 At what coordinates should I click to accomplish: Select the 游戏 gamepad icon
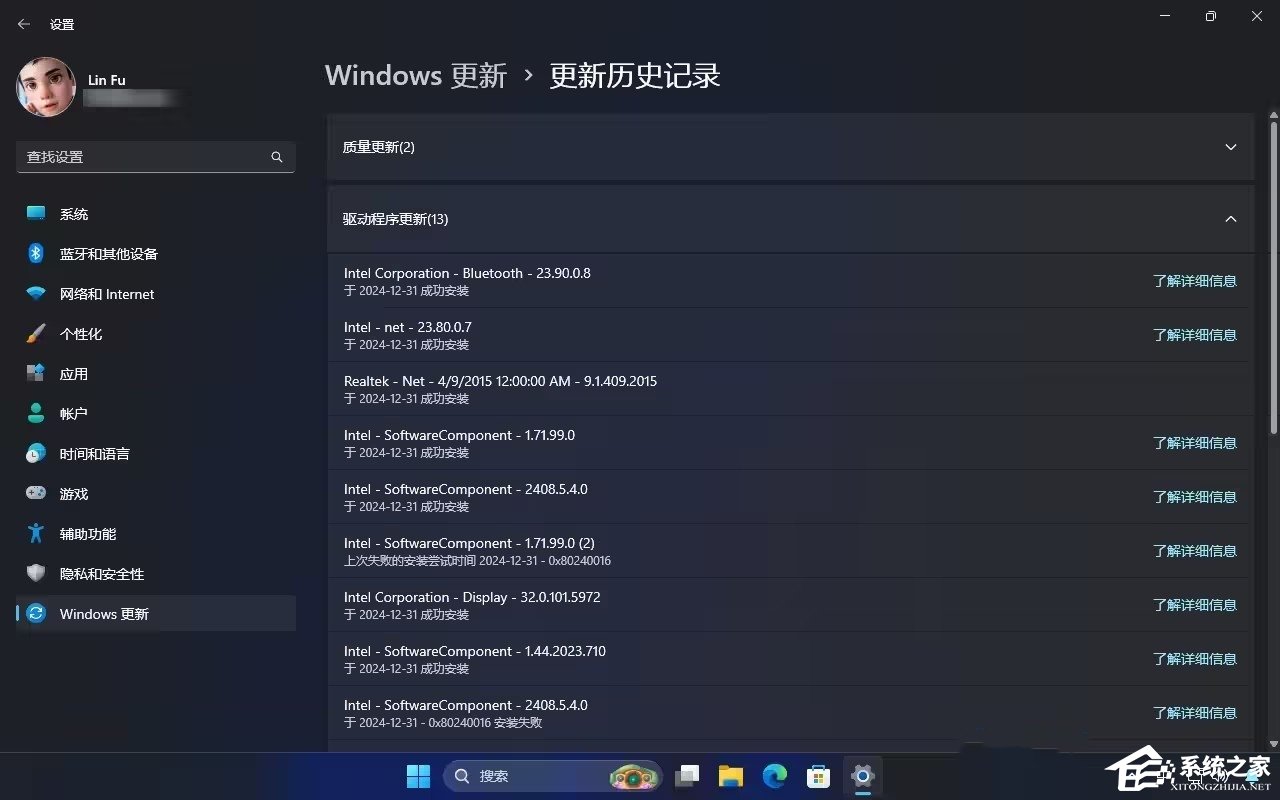click(36, 494)
